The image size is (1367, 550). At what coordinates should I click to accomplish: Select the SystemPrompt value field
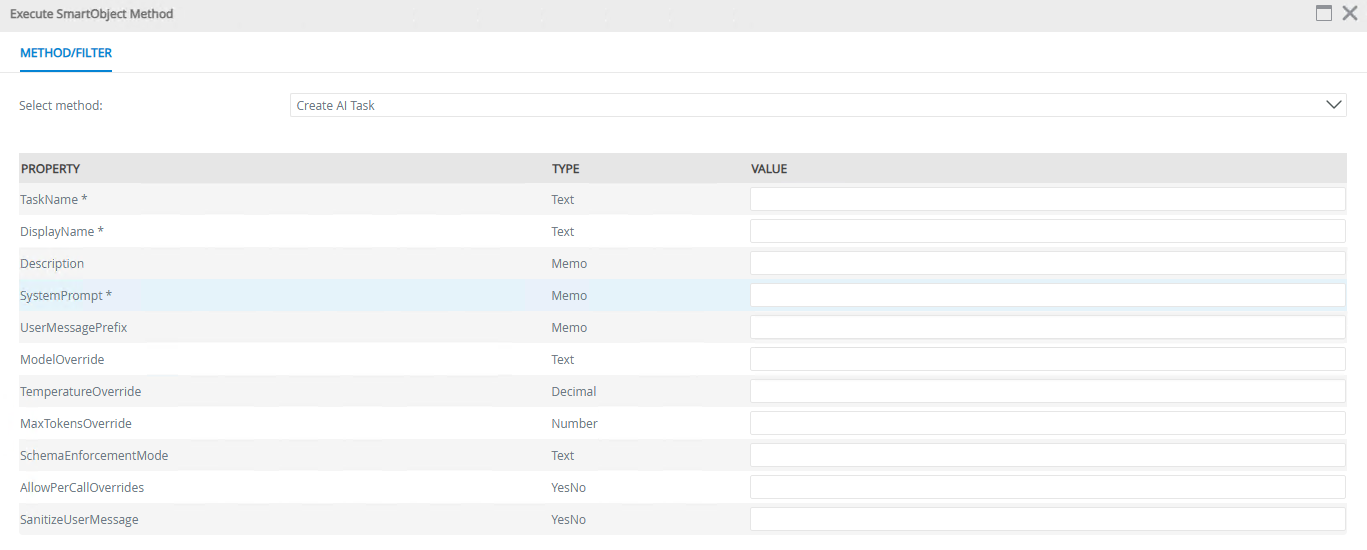tap(1047, 295)
